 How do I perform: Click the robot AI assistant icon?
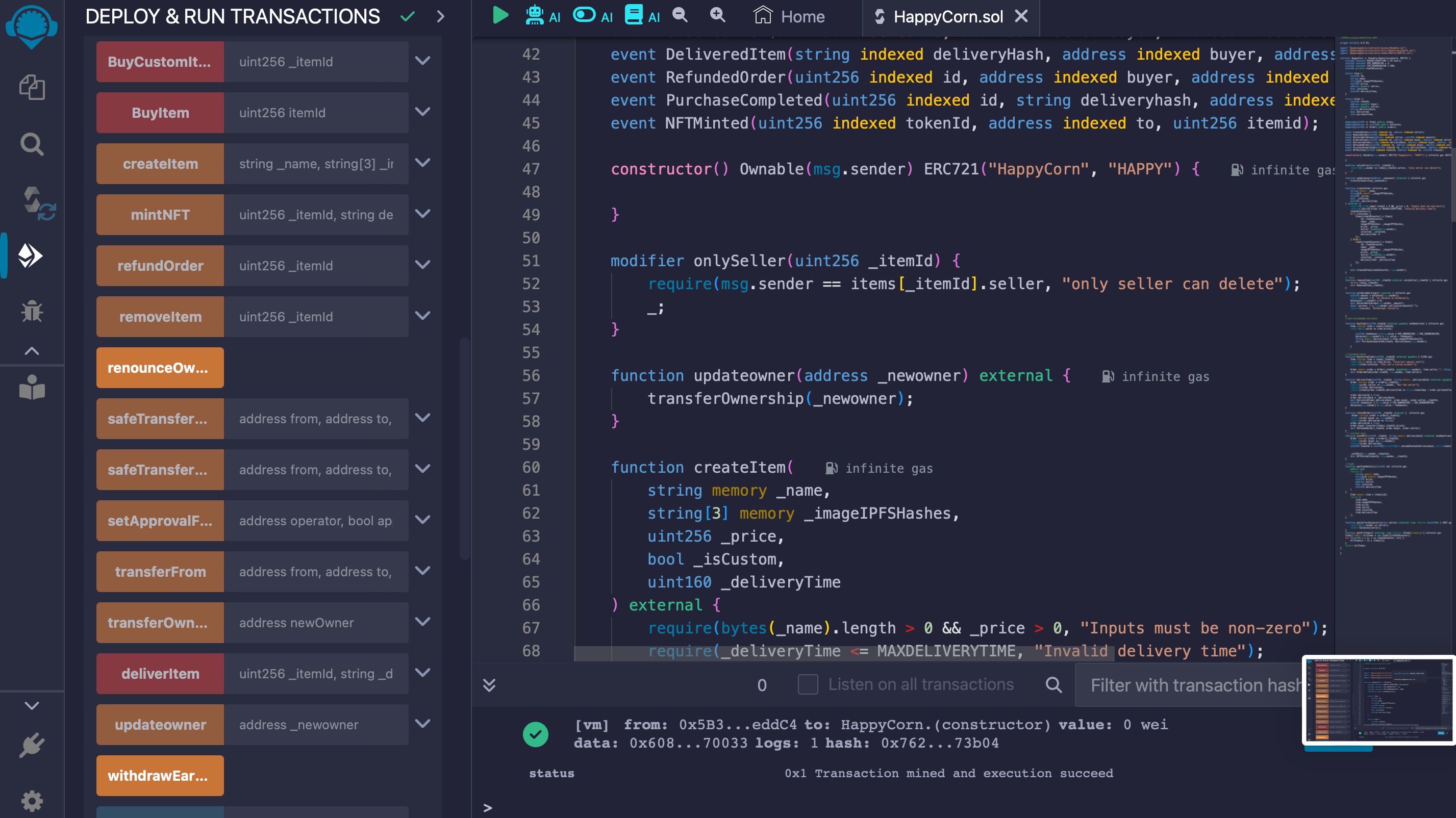[534, 15]
